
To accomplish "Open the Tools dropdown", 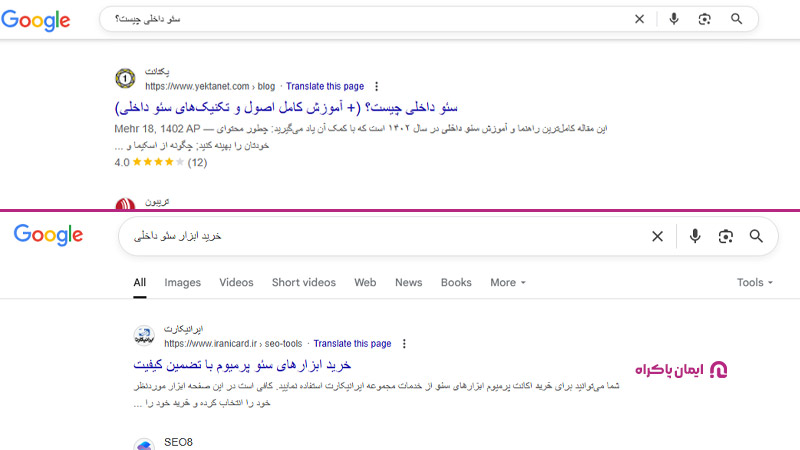I will point(755,283).
